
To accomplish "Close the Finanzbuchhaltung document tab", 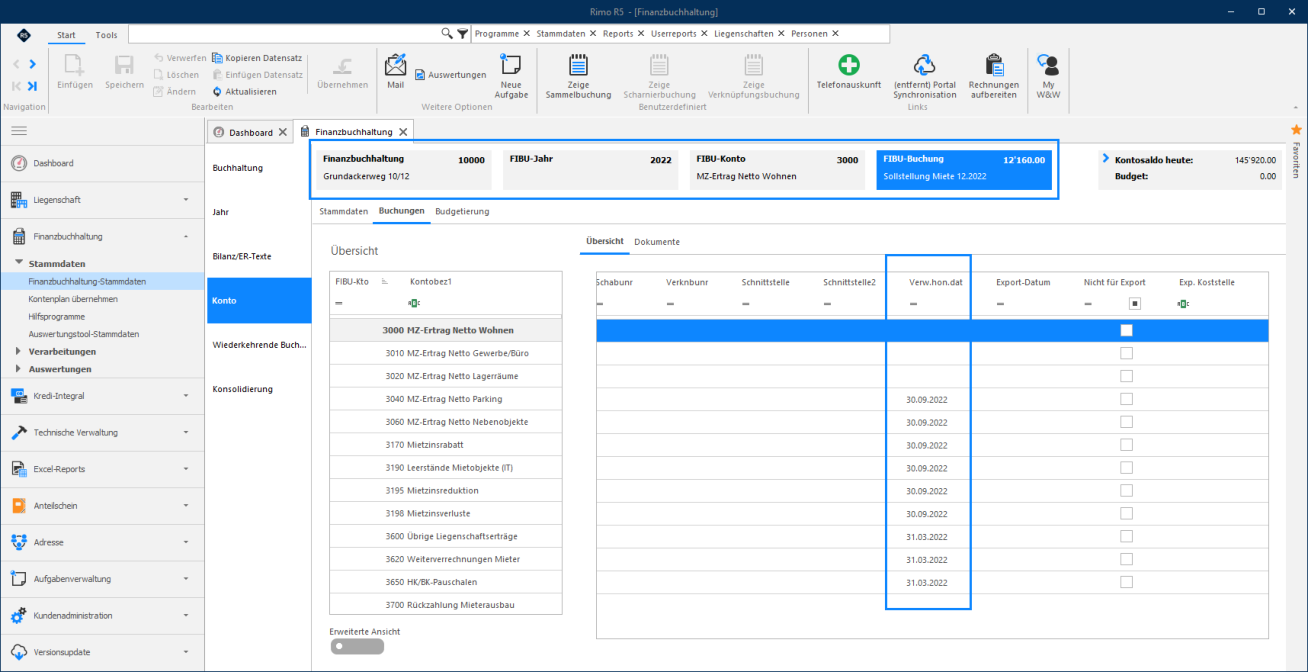I will point(403,132).
